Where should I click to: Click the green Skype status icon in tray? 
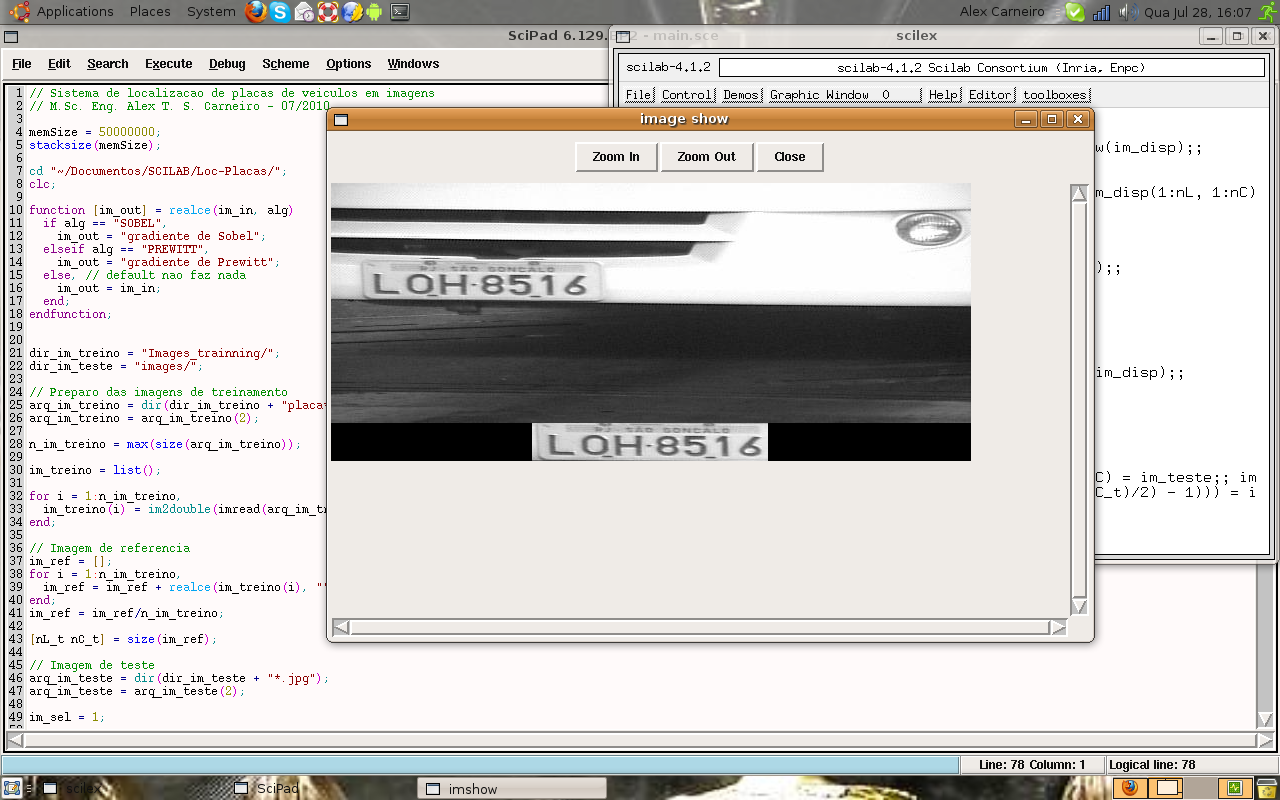tap(1074, 12)
